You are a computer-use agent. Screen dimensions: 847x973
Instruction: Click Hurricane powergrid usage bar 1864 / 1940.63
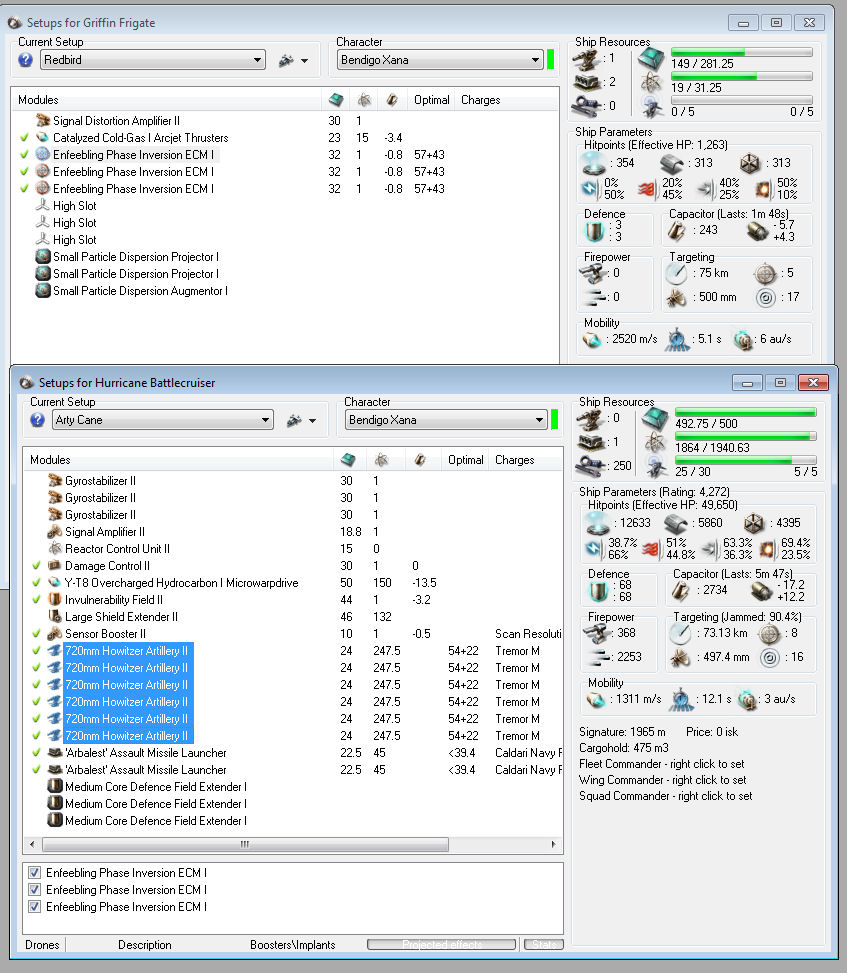tap(745, 437)
